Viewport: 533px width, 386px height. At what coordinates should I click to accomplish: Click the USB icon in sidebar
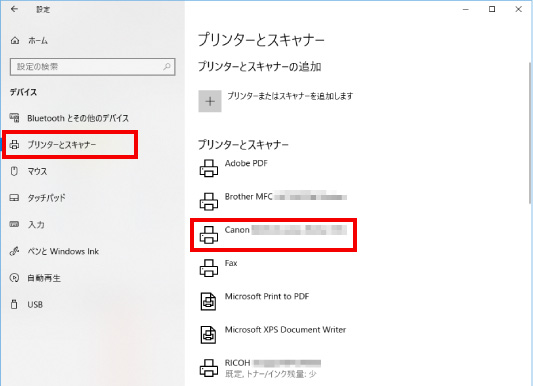coord(14,304)
